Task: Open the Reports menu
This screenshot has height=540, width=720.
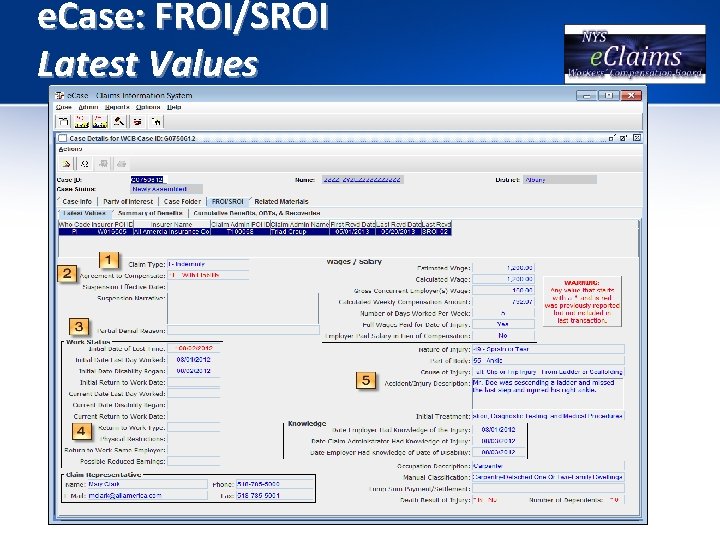Action: 117,107
